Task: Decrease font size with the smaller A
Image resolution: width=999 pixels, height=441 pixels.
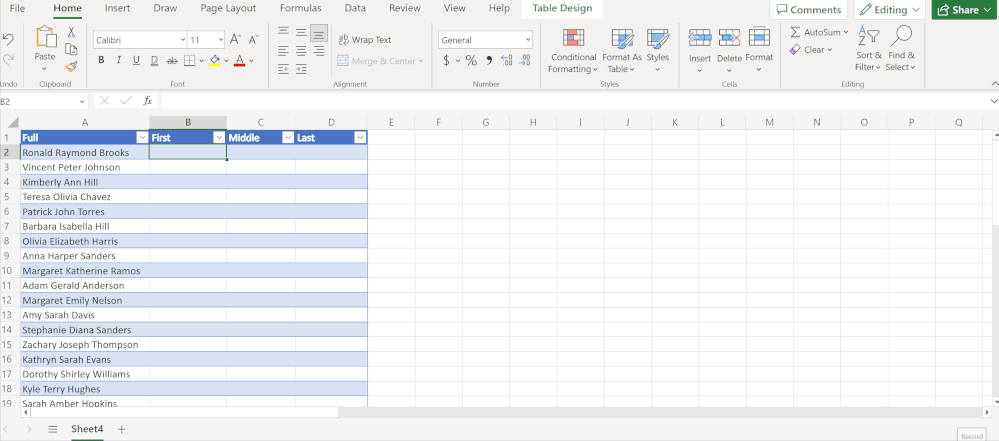Action: pyautogui.click(x=253, y=40)
